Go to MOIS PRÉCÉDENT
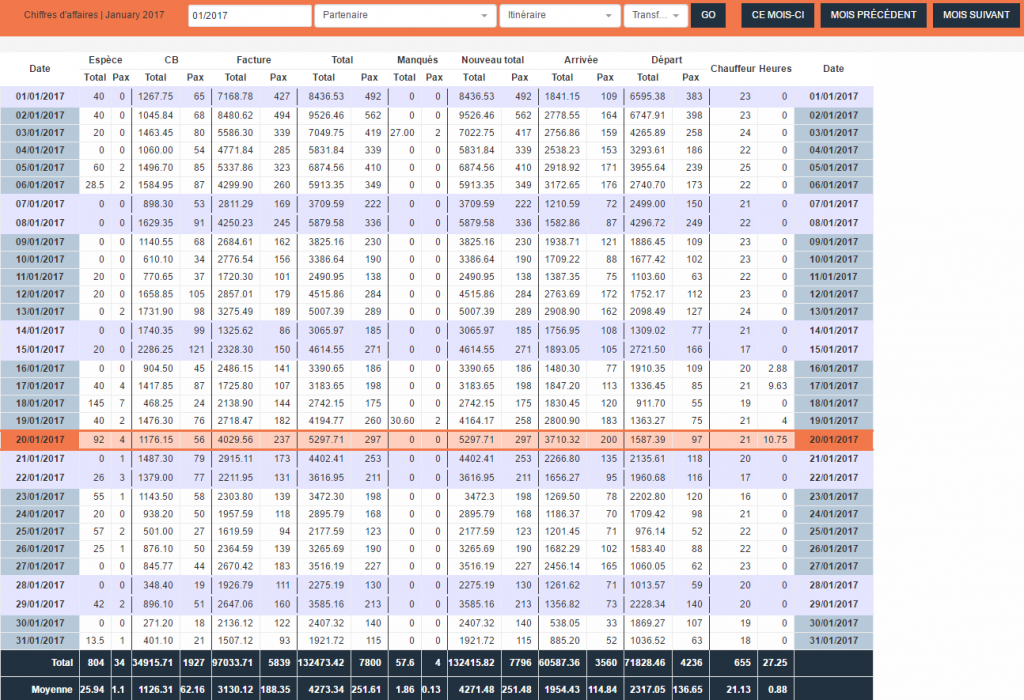The width and height of the screenshot is (1024, 700). pyautogui.click(x=873, y=15)
